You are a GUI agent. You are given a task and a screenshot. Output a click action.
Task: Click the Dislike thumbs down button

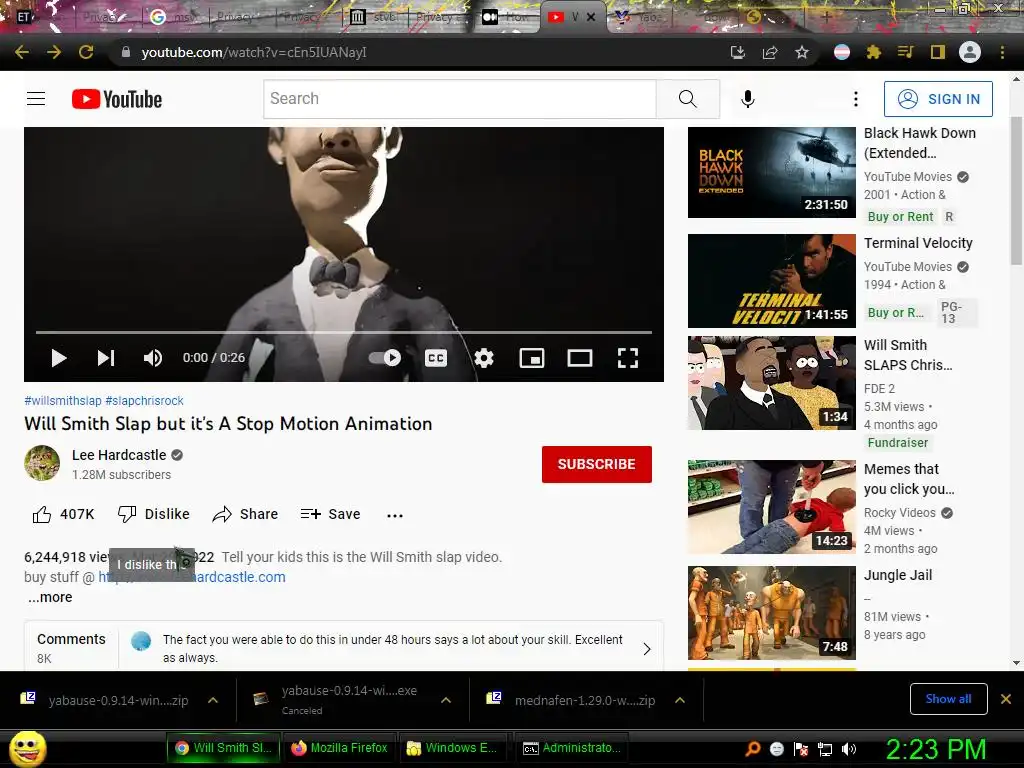coord(153,514)
